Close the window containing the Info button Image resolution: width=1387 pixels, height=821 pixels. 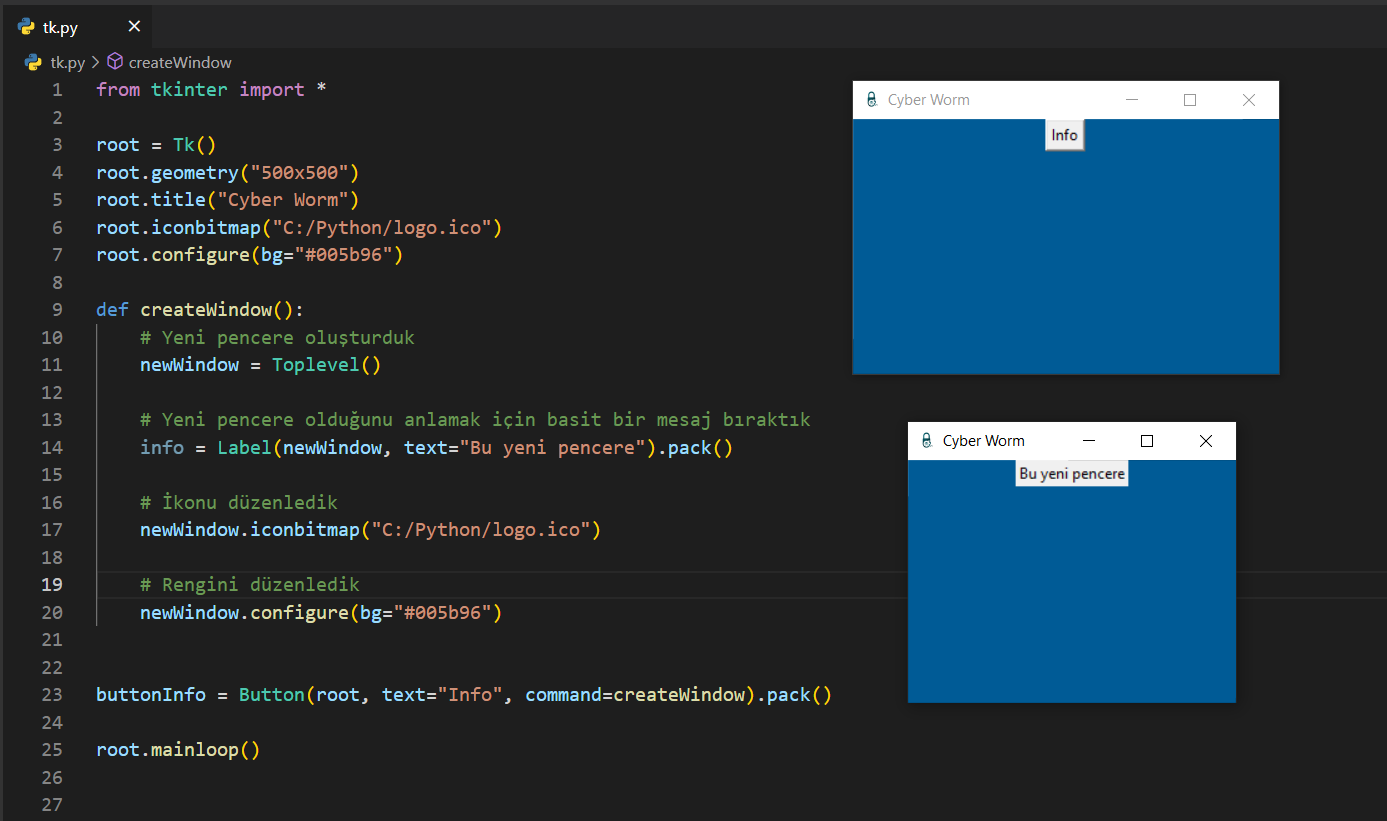click(x=1248, y=100)
